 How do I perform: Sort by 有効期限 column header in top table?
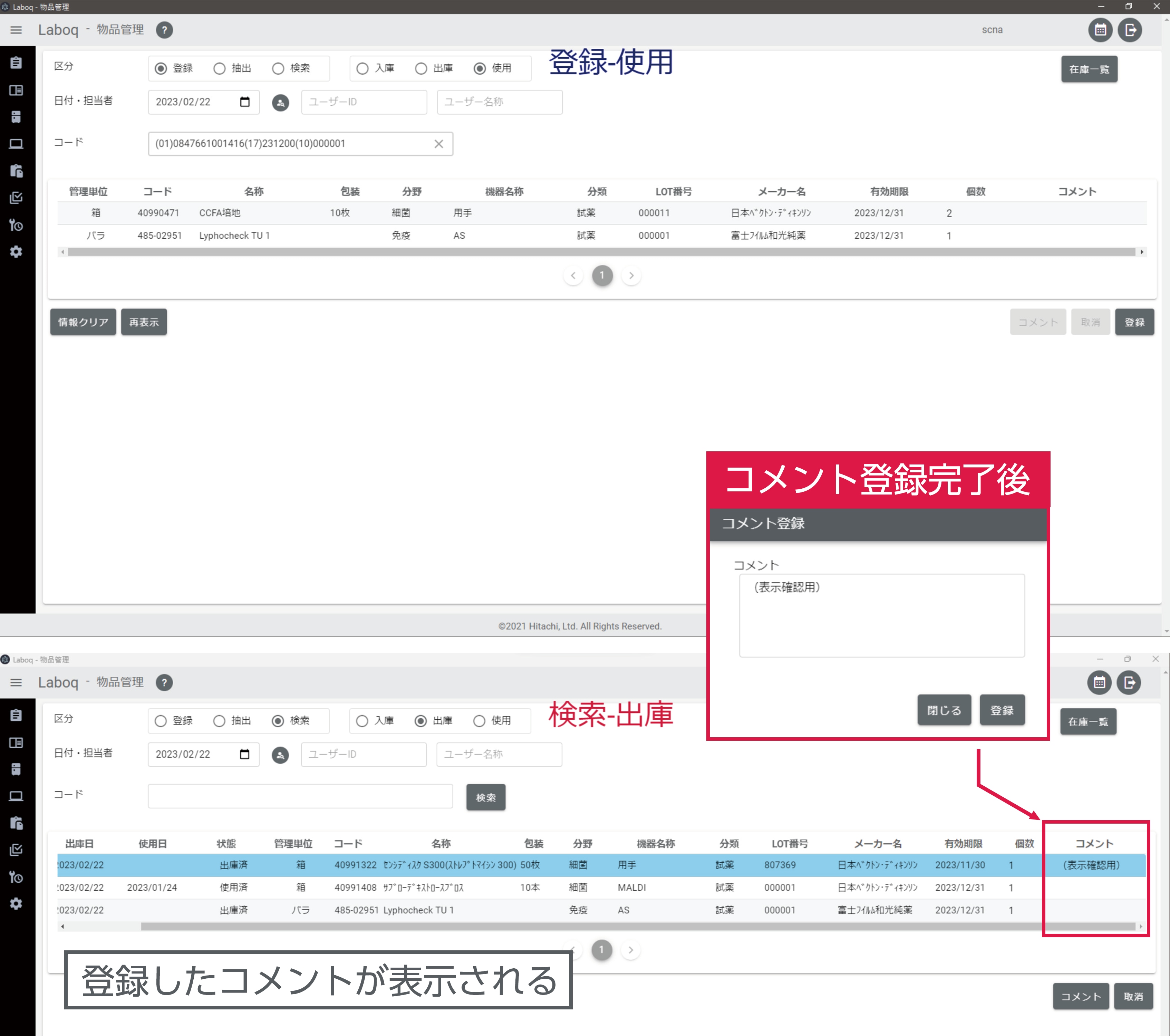(889, 191)
